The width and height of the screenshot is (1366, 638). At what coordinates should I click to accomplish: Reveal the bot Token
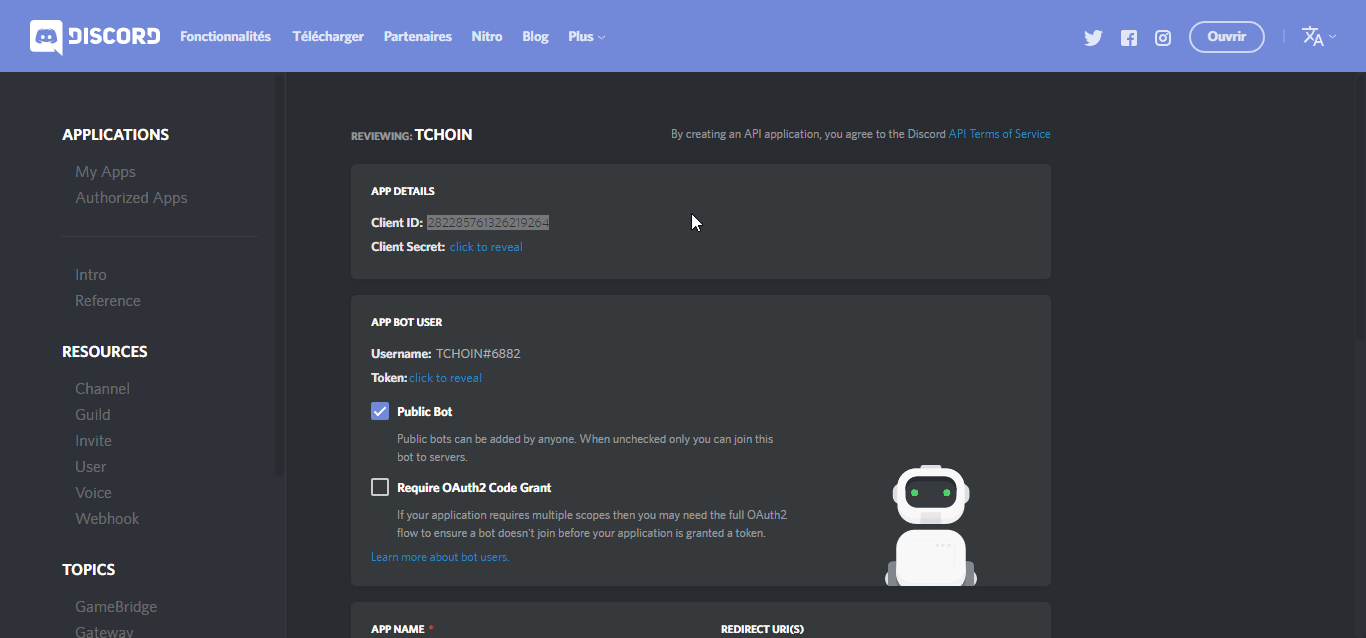pos(446,378)
